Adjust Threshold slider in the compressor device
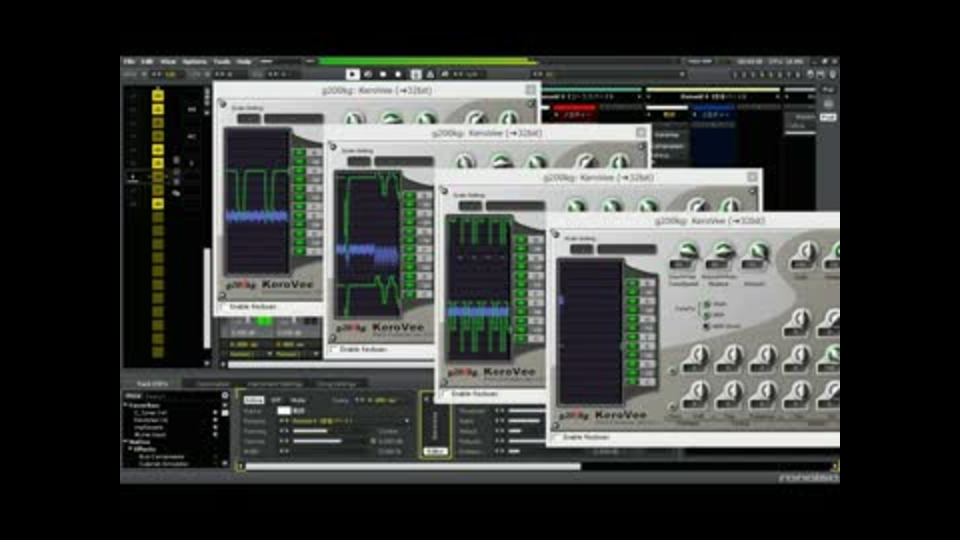960x540 pixels. click(527, 411)
